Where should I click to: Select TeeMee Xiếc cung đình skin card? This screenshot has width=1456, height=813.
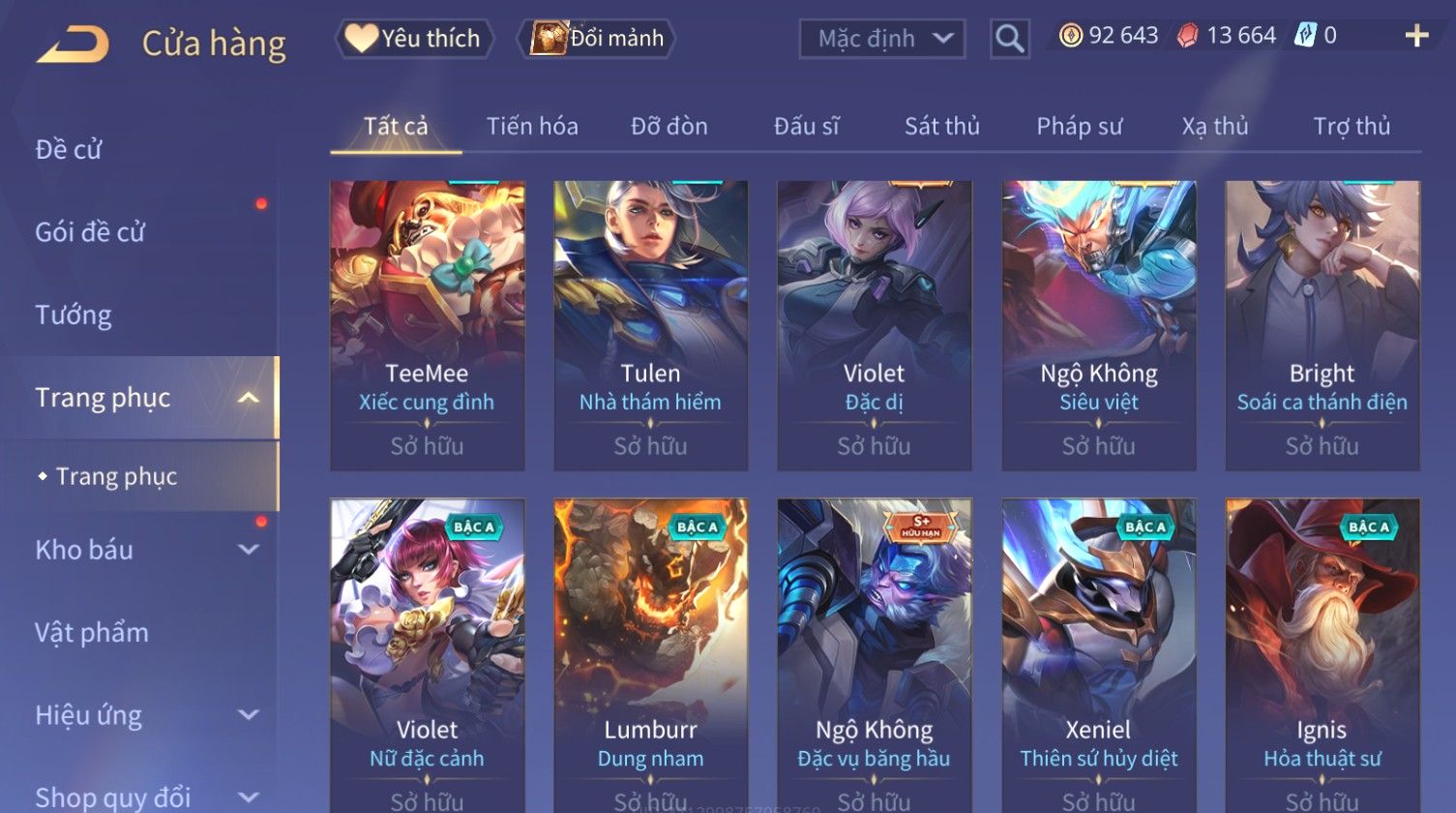pyautogui.click(x=427, y=325)
